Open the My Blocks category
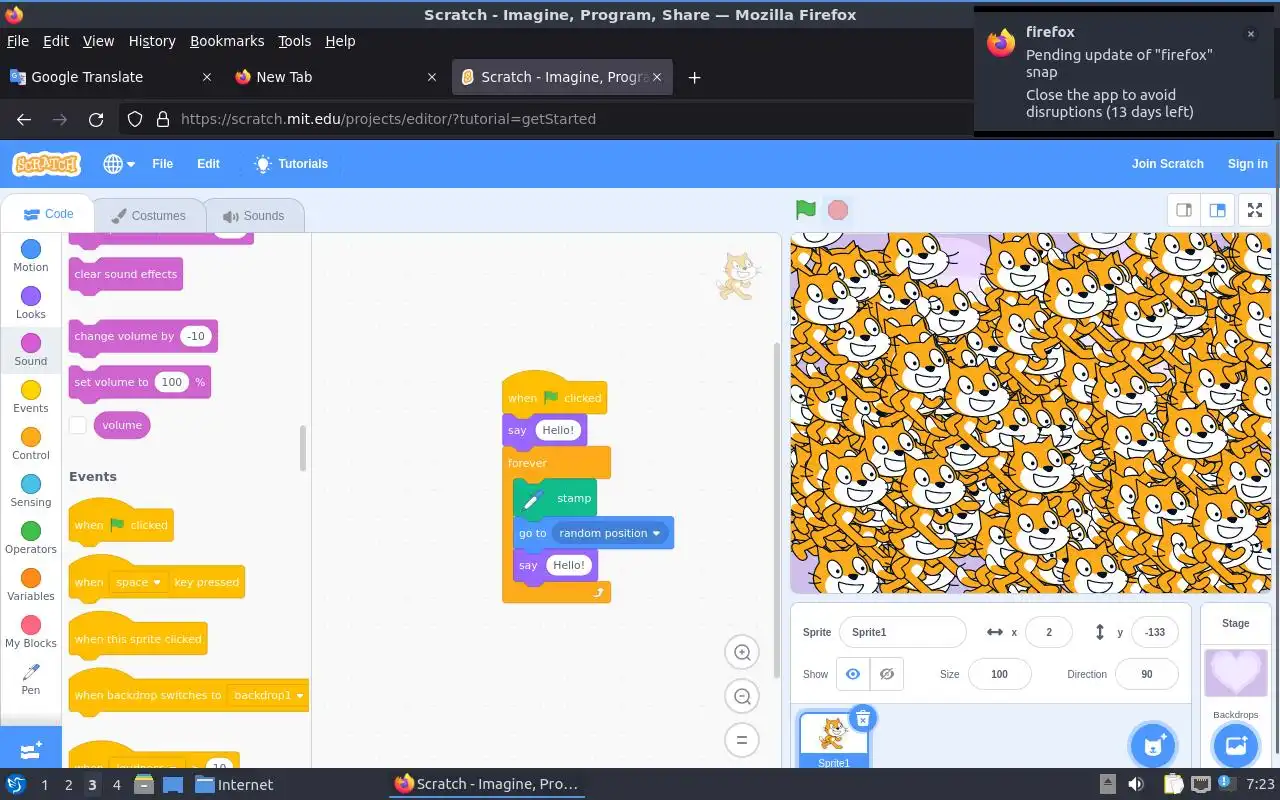 point(31,632)
